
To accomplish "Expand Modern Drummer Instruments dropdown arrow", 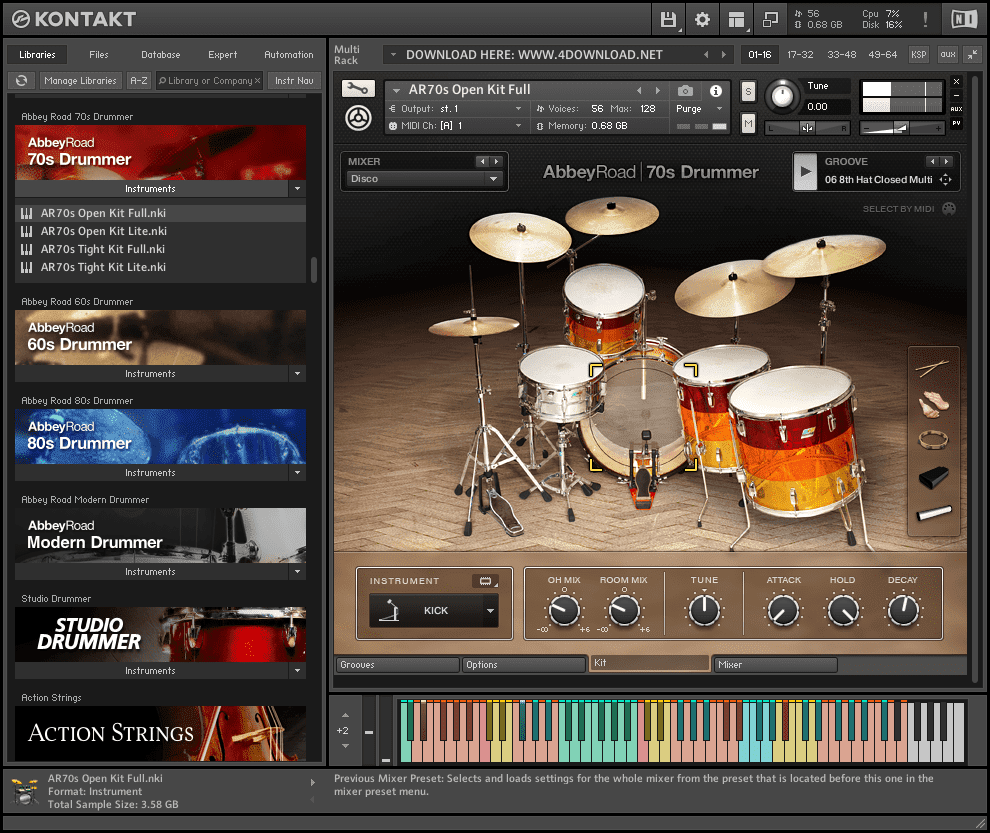I will [297, 572].
